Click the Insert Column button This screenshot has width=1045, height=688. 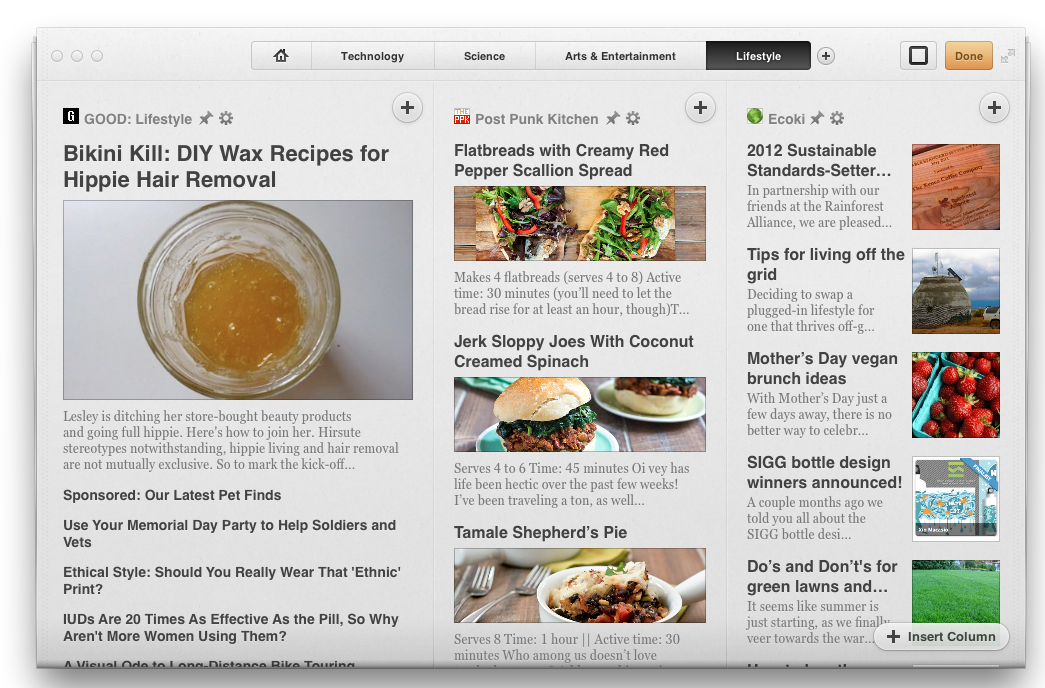pyautogui.click(x=941, y=637)
